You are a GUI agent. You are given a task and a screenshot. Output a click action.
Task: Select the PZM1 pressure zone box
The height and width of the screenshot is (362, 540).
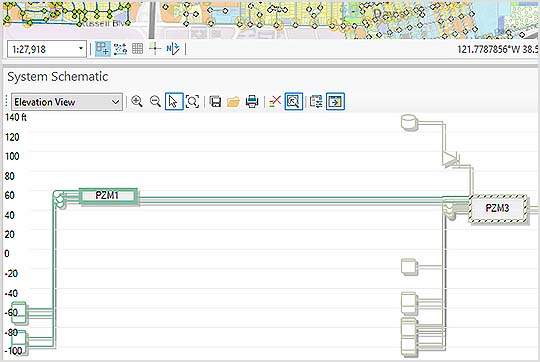coord(108,196)
